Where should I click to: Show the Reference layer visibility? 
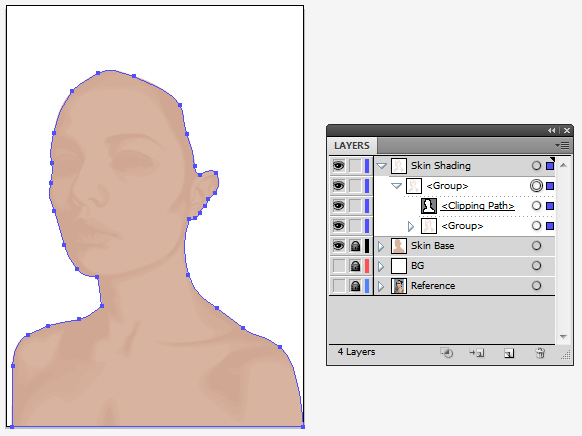tap(339, 286)
